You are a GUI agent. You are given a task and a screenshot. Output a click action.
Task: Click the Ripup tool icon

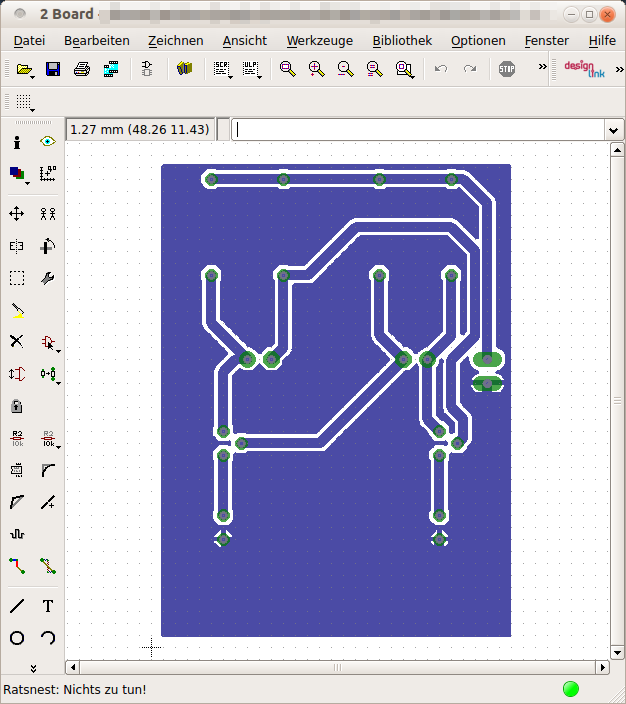(x=48, y=566)
